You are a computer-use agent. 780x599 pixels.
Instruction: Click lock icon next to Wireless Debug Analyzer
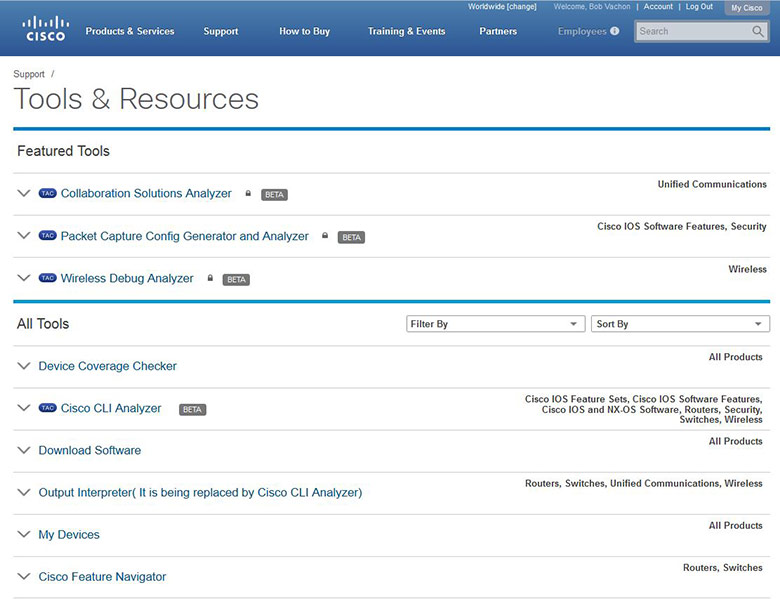(210, 279)
